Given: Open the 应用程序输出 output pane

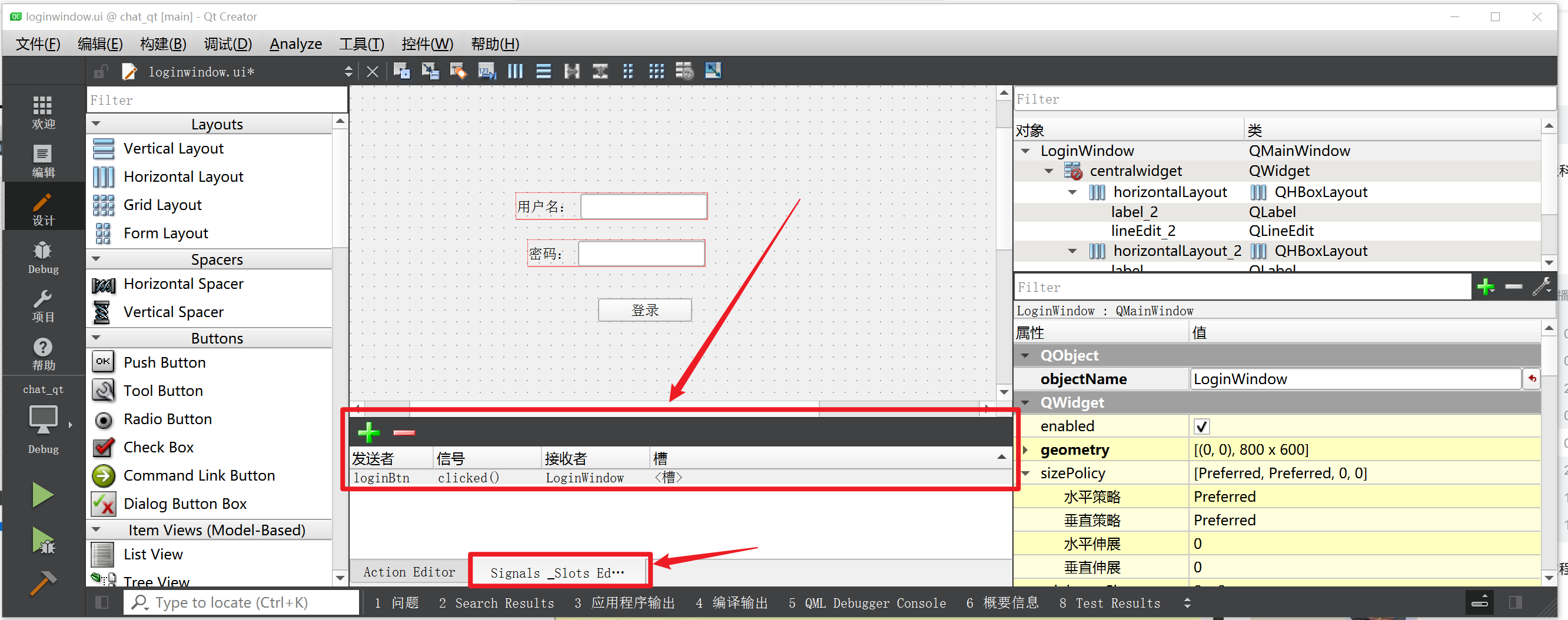Looking at the screenshot, I should (x=624, y=602).
